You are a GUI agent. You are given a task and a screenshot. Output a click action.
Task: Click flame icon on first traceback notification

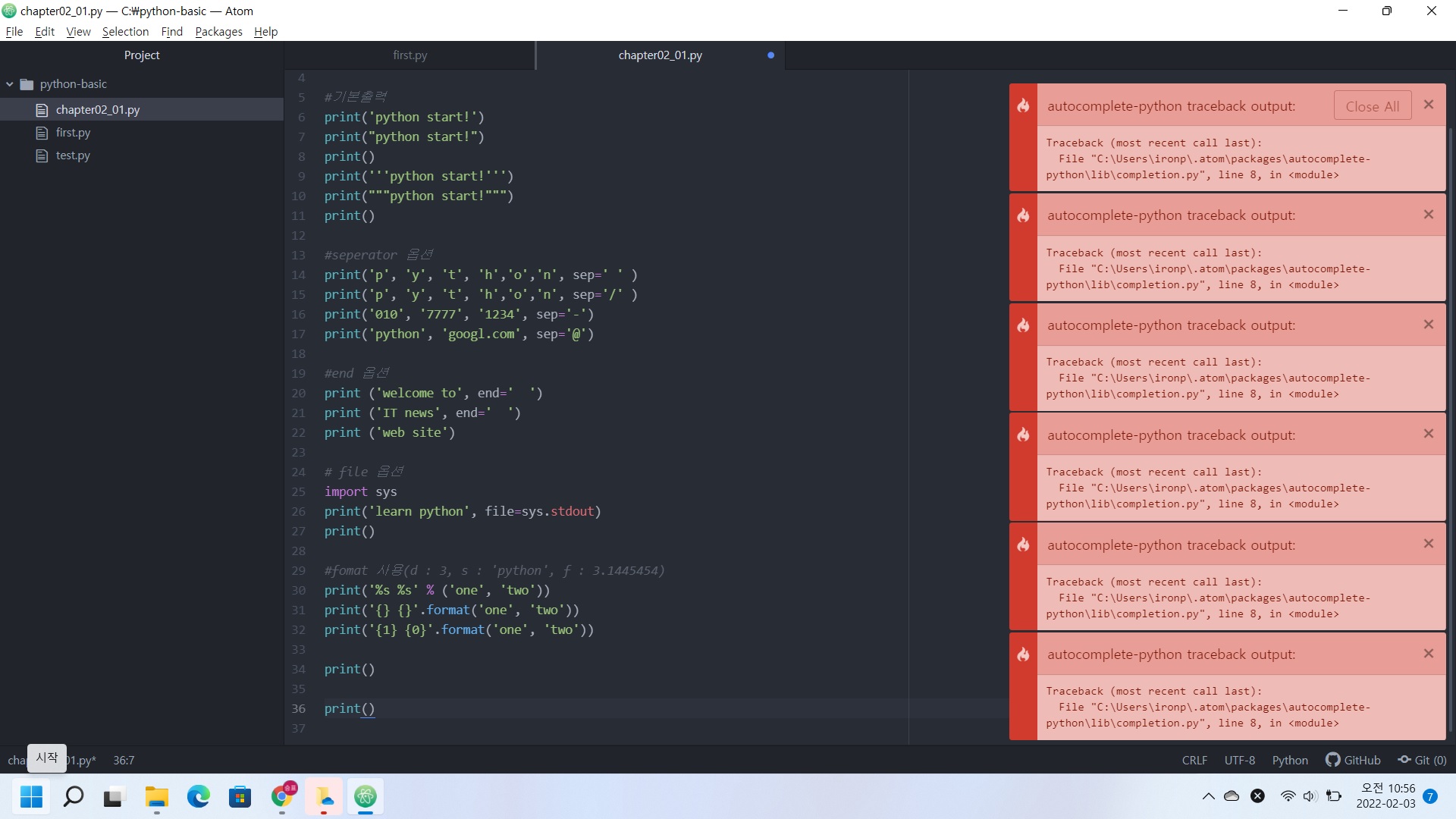click(1023, 105)
